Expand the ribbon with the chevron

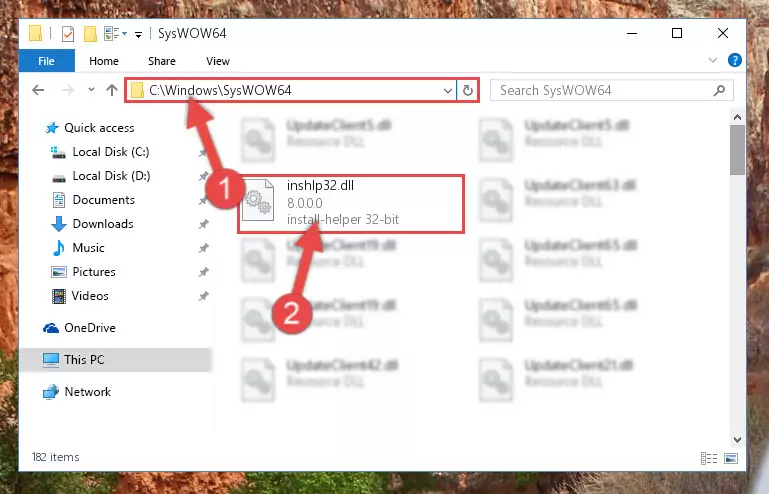[x=713, y=60]
